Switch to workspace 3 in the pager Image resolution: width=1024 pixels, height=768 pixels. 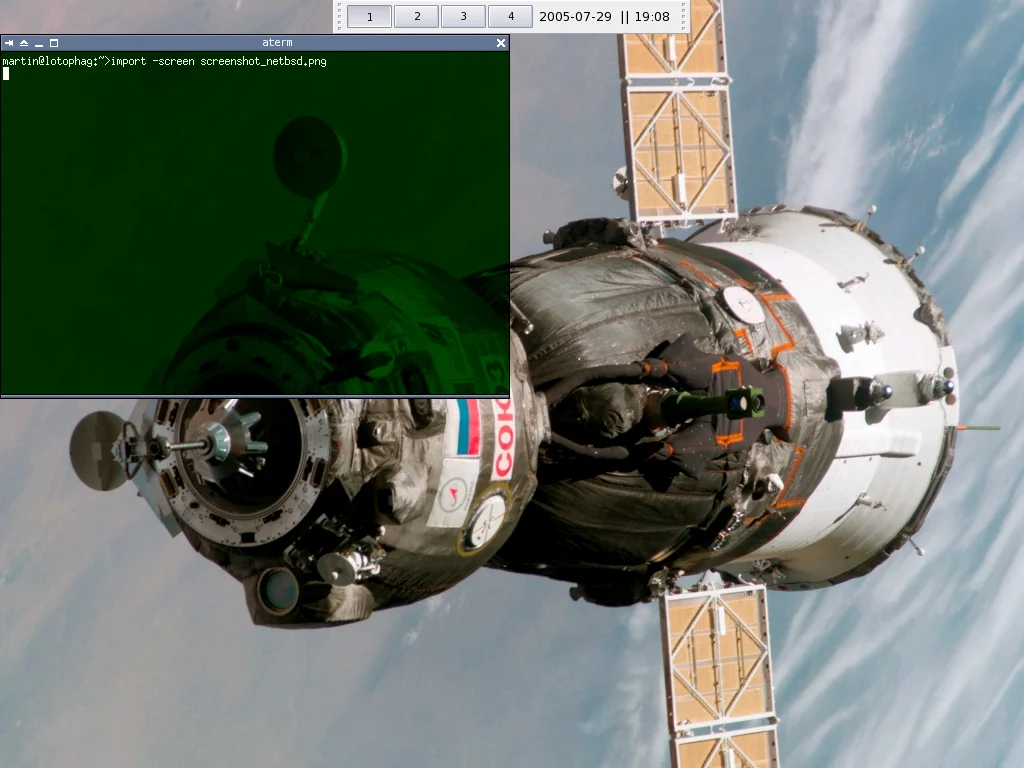click(x=464, y=16)
